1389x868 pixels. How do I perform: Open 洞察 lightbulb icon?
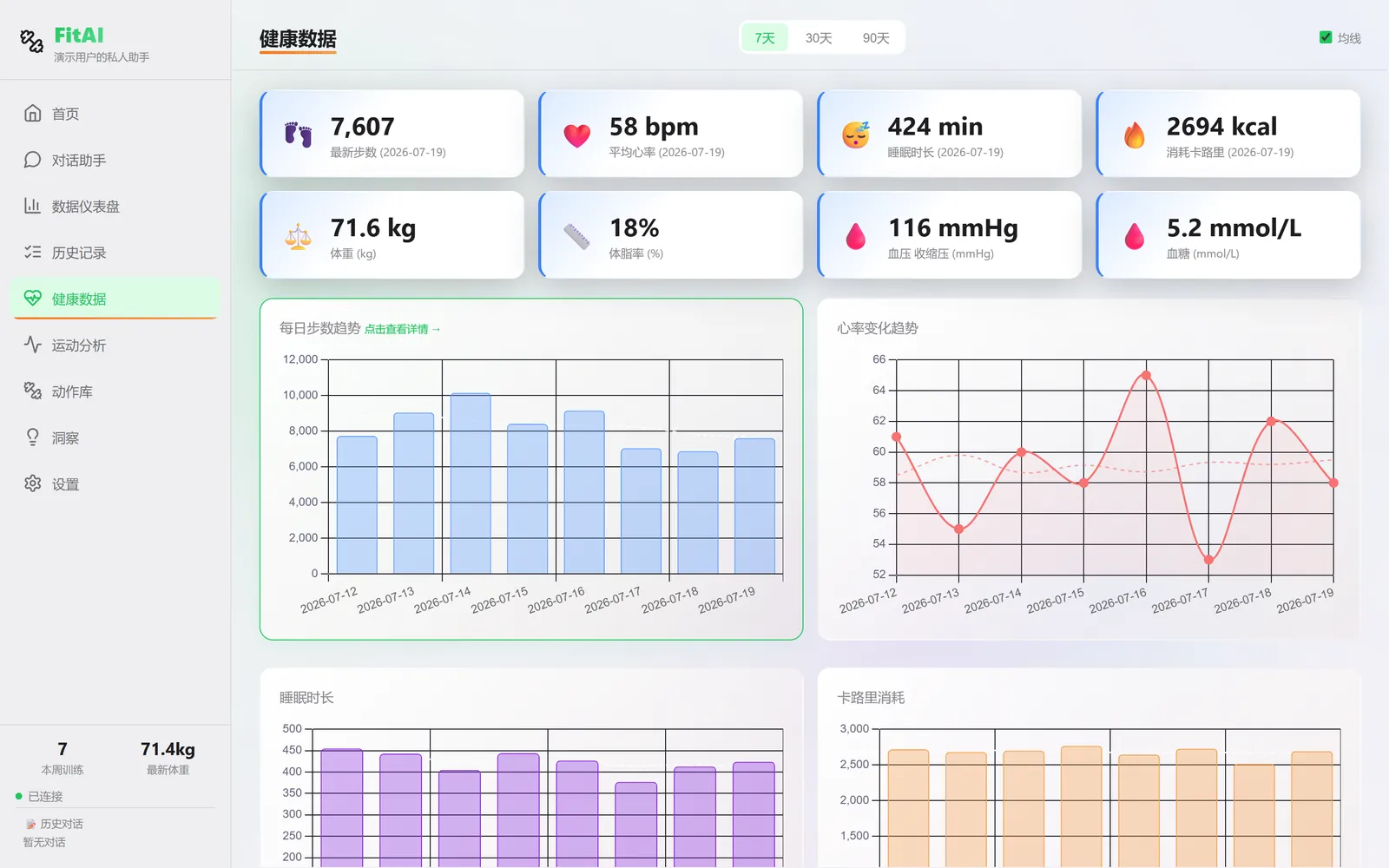[33, 437]
